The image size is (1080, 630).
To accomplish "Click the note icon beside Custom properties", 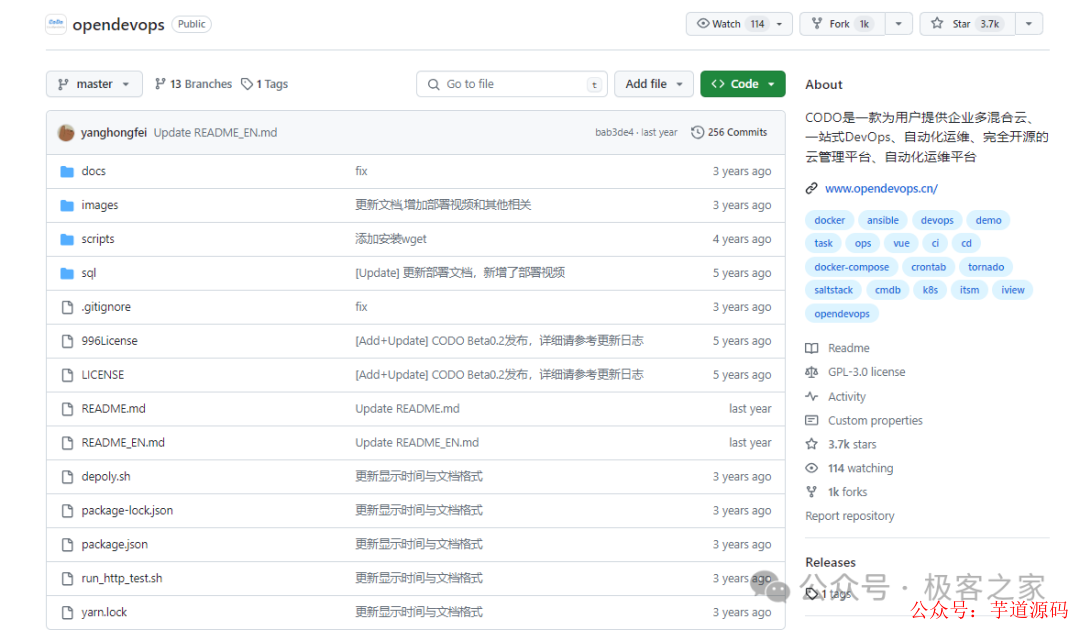I will click(812, 420).
